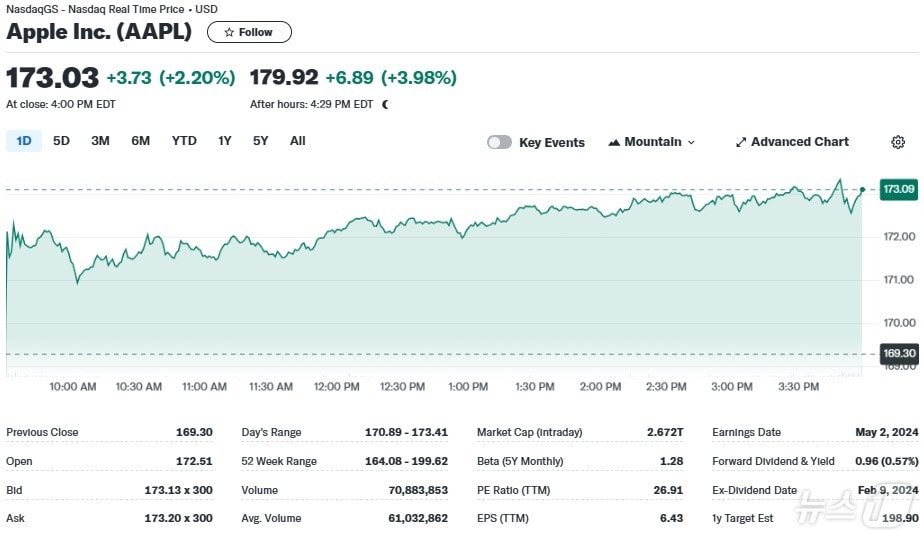Select the All time range
Image resolution: width=924 pixels, height=540 pixels.
tap(297, 141)
